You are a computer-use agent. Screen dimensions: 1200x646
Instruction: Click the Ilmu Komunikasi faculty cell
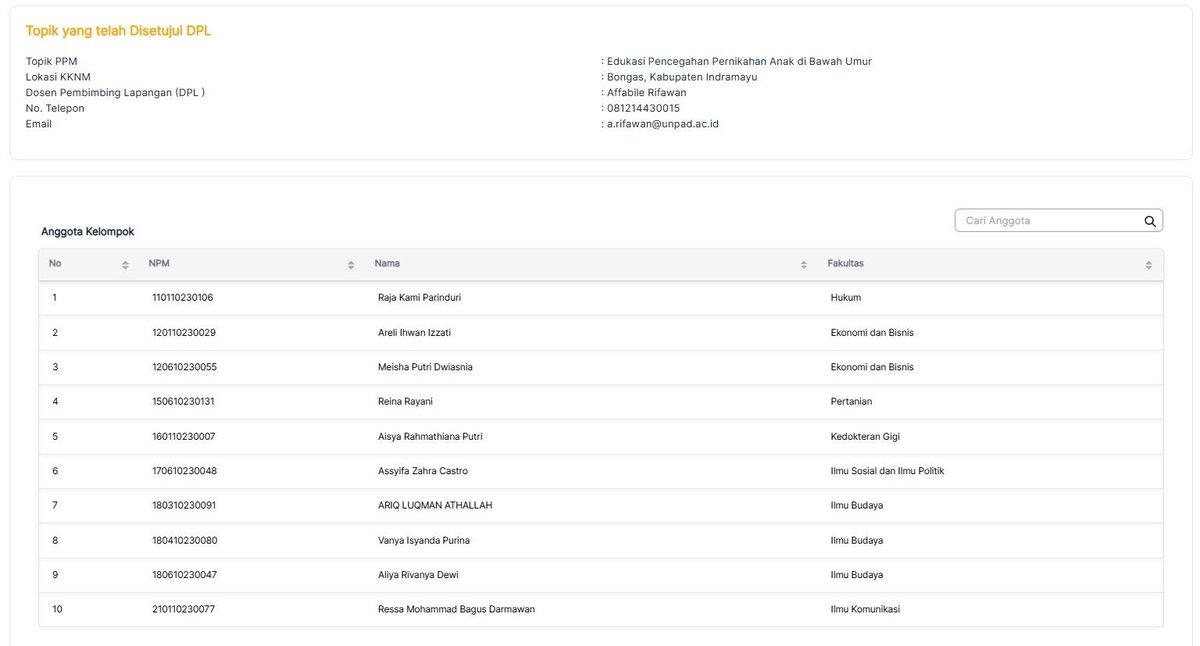[865, 609]
